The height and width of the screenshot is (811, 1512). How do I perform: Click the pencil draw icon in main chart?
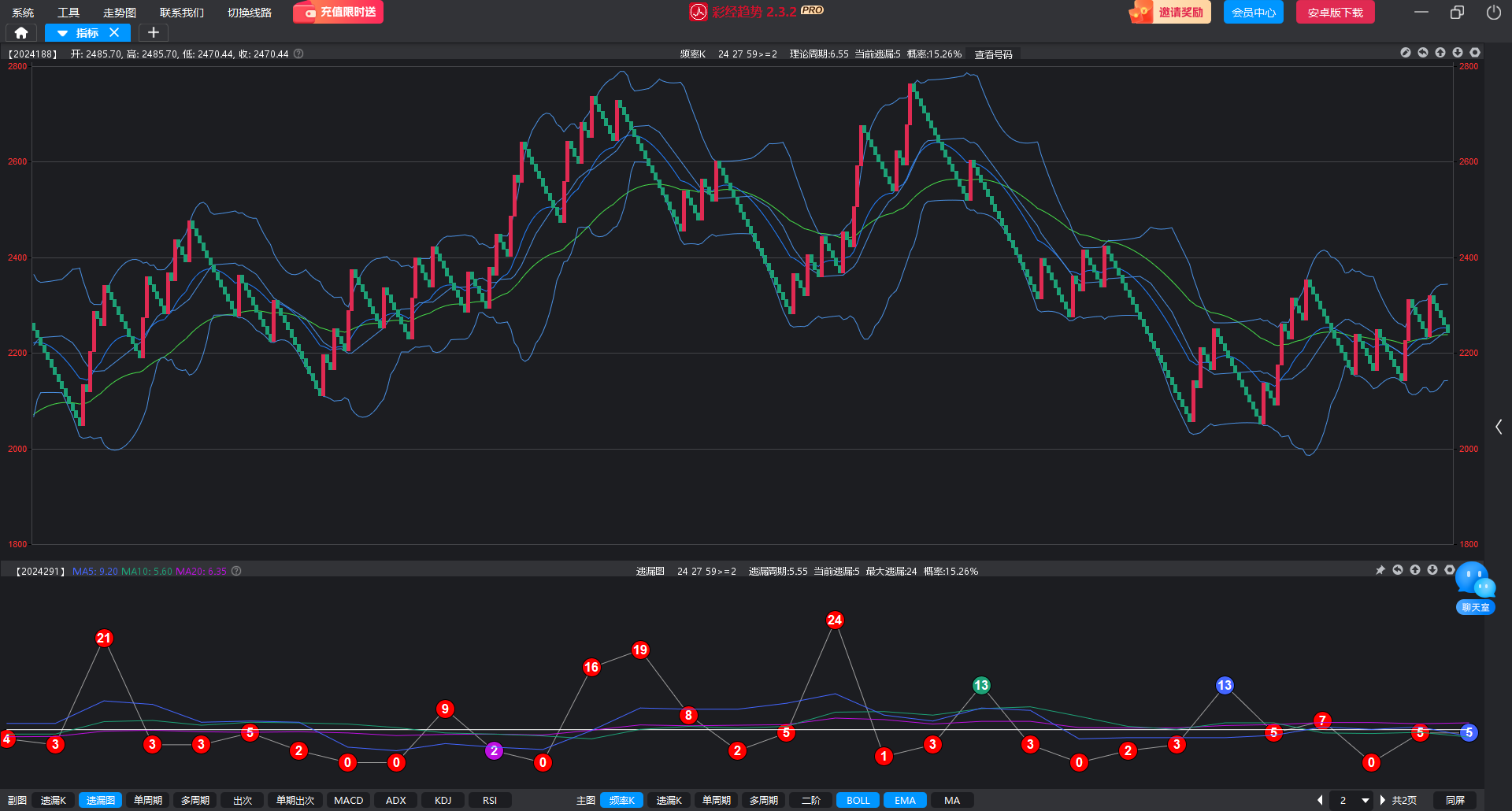click(x=1406, y=53)
